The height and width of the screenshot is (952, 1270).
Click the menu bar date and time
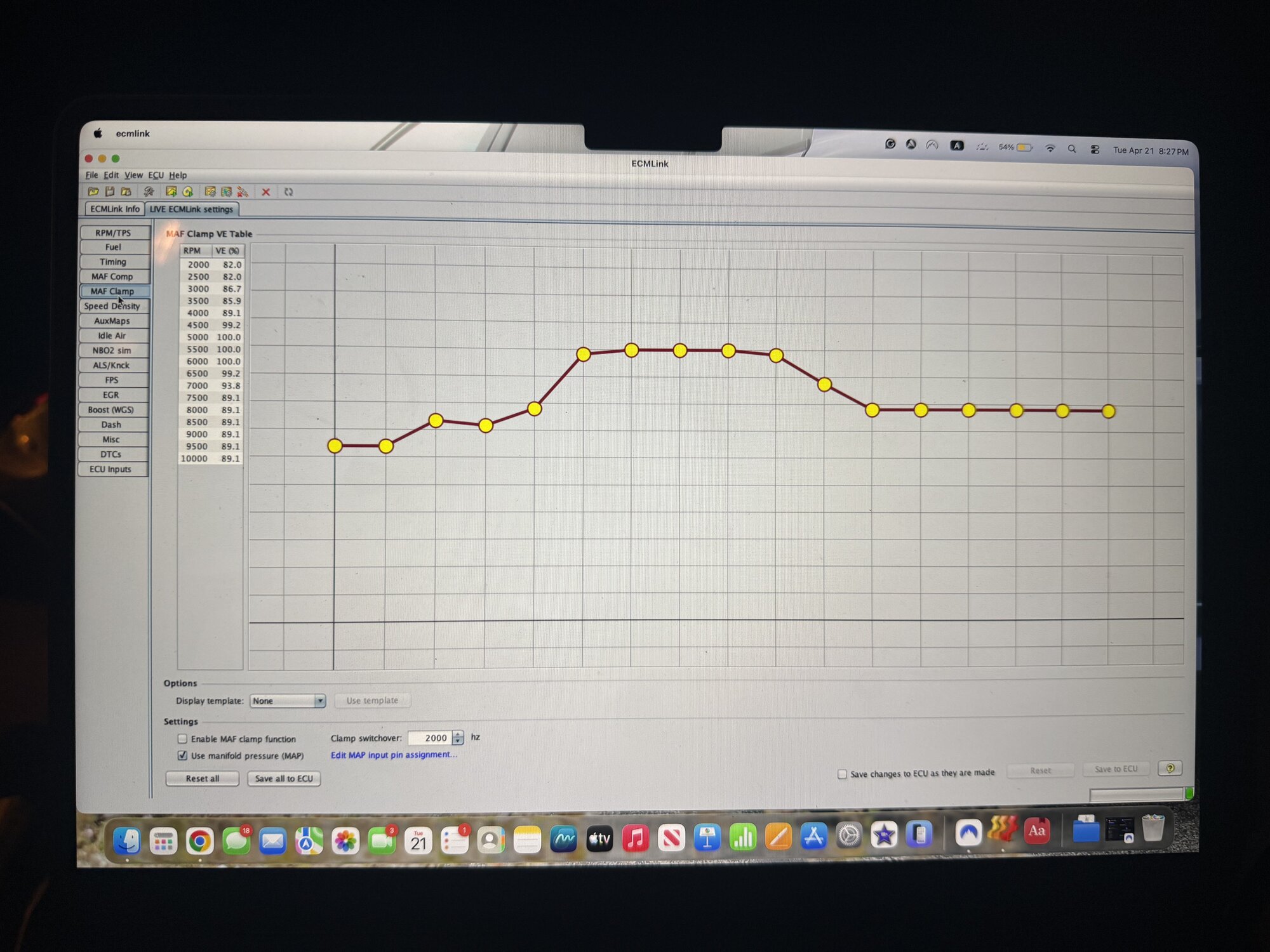click(x=1151, y=151)
